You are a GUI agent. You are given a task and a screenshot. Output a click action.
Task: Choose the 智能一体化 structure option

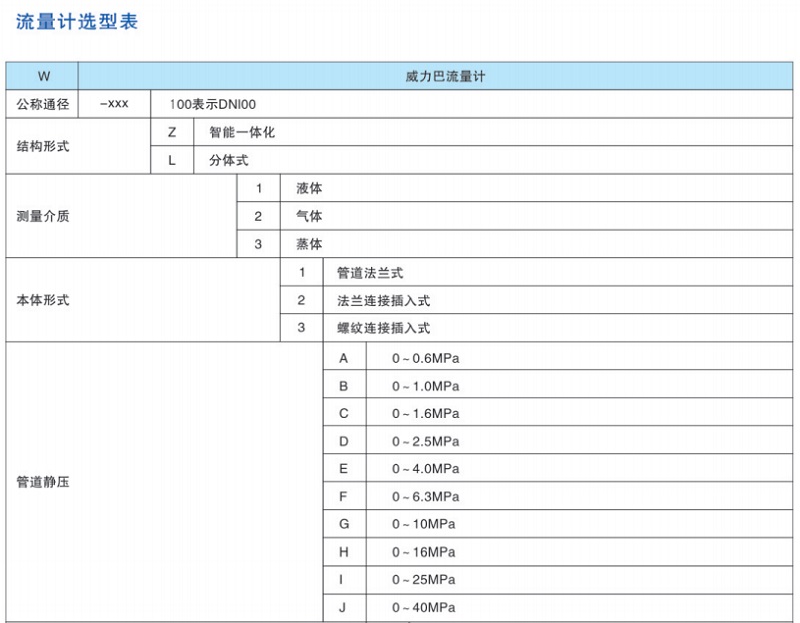(x=242, y=132)
